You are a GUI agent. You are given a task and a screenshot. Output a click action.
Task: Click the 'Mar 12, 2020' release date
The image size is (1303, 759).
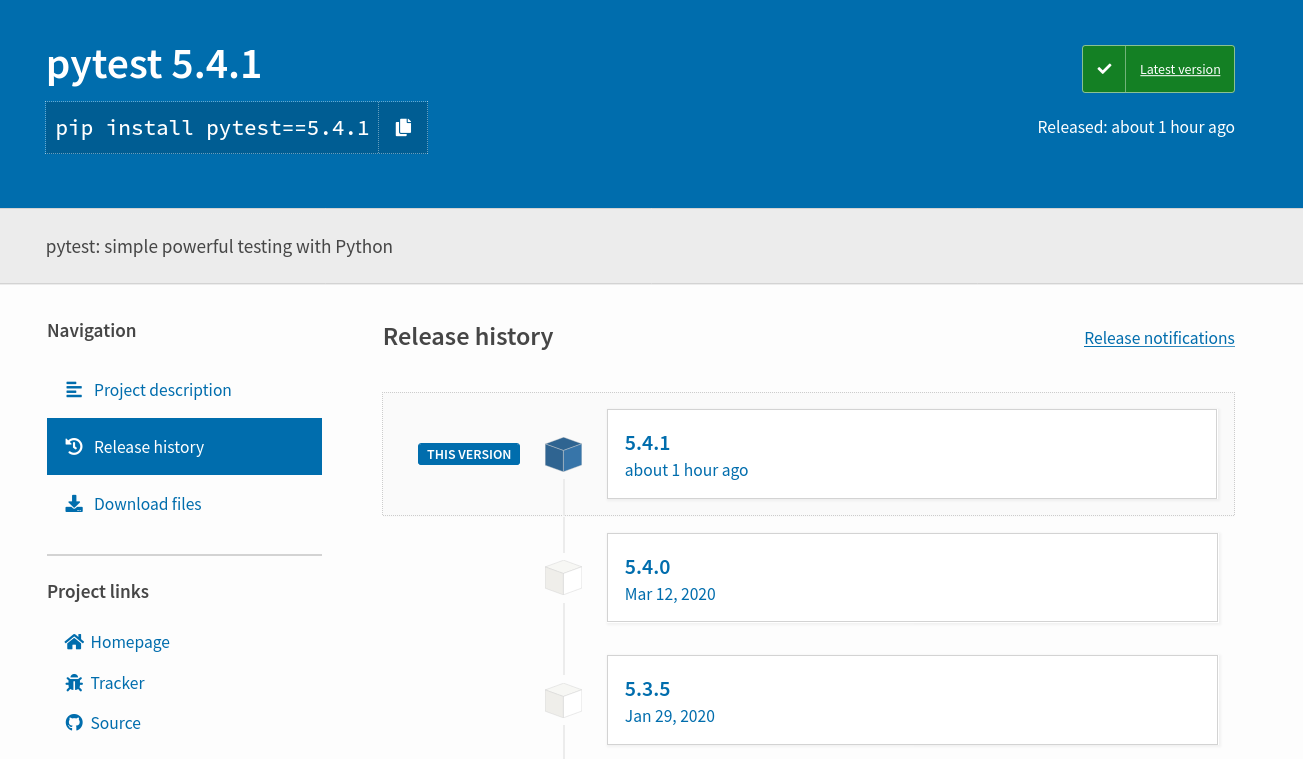(670, 594)
